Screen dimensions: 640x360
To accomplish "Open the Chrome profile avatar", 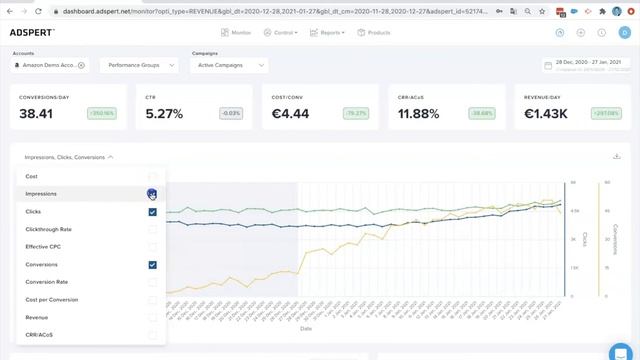I will click(617, 11).
